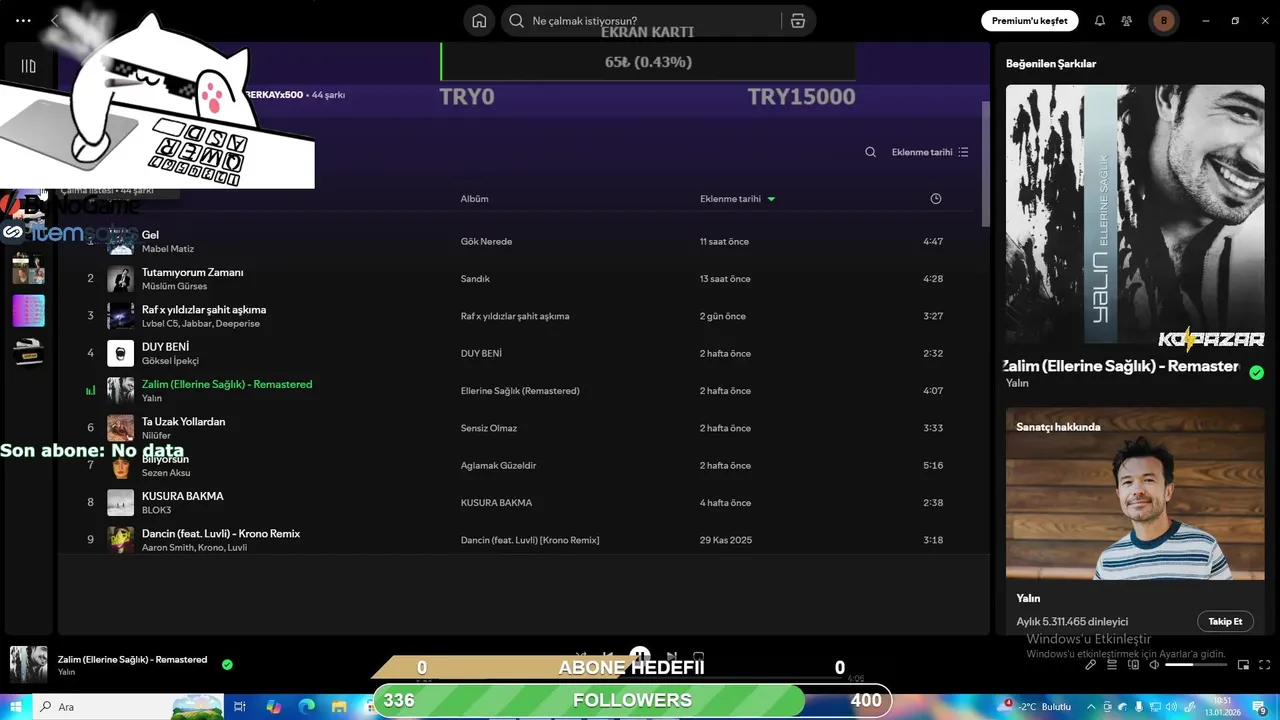The image size is (1280, 720).
Task: Click the playlist scrollbar
Action: (x=985, y=165)
